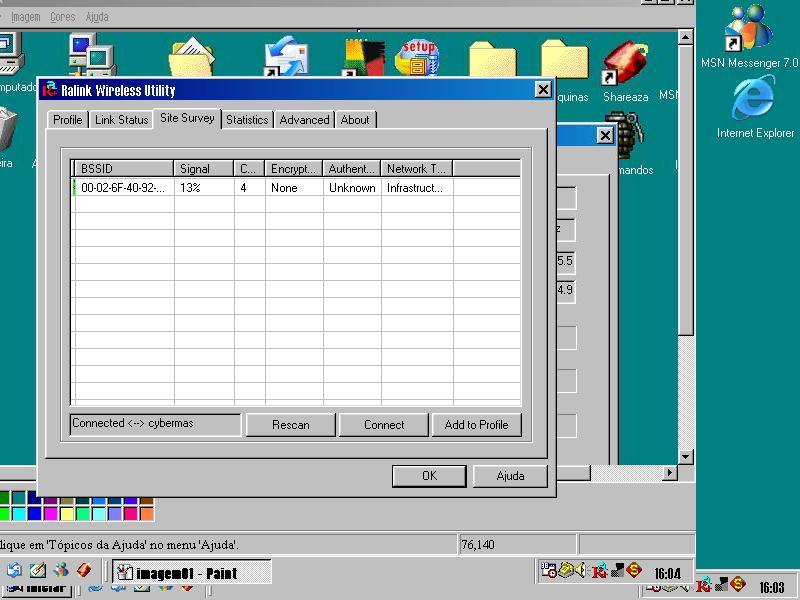
Task: Click the network tray icon beside 16:03
Action: coord(721,585)
